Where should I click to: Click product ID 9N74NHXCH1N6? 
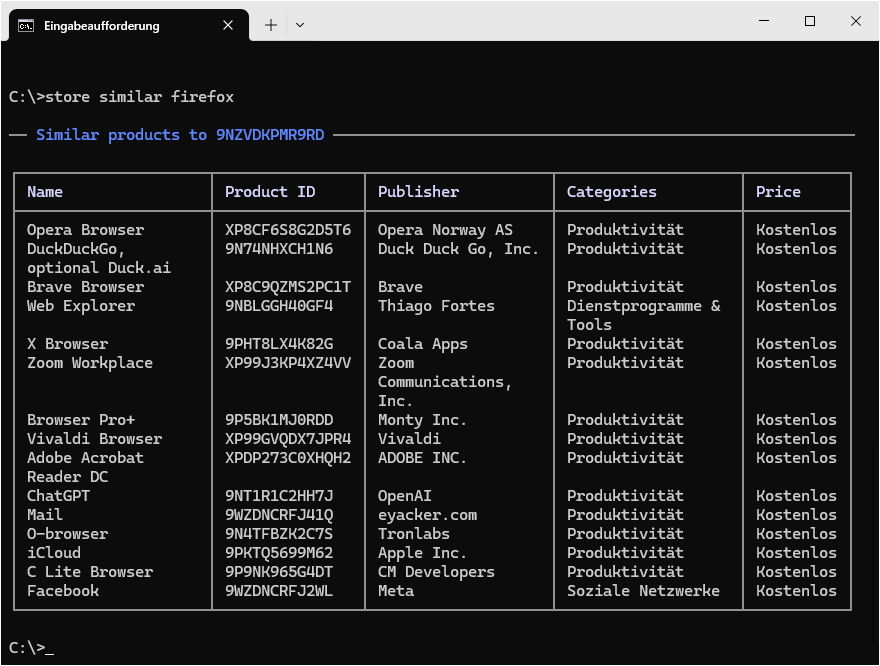pyautogui.click(x=279, y=249)
